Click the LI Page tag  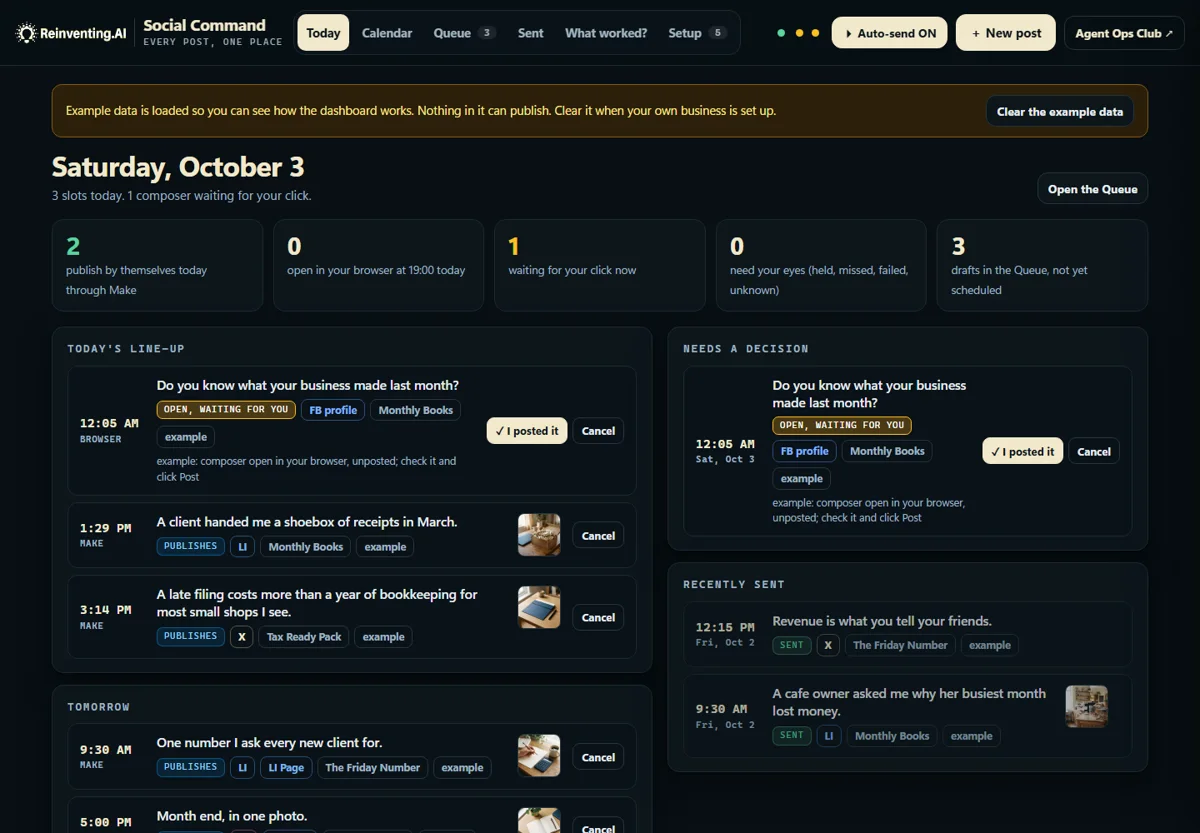286,768
